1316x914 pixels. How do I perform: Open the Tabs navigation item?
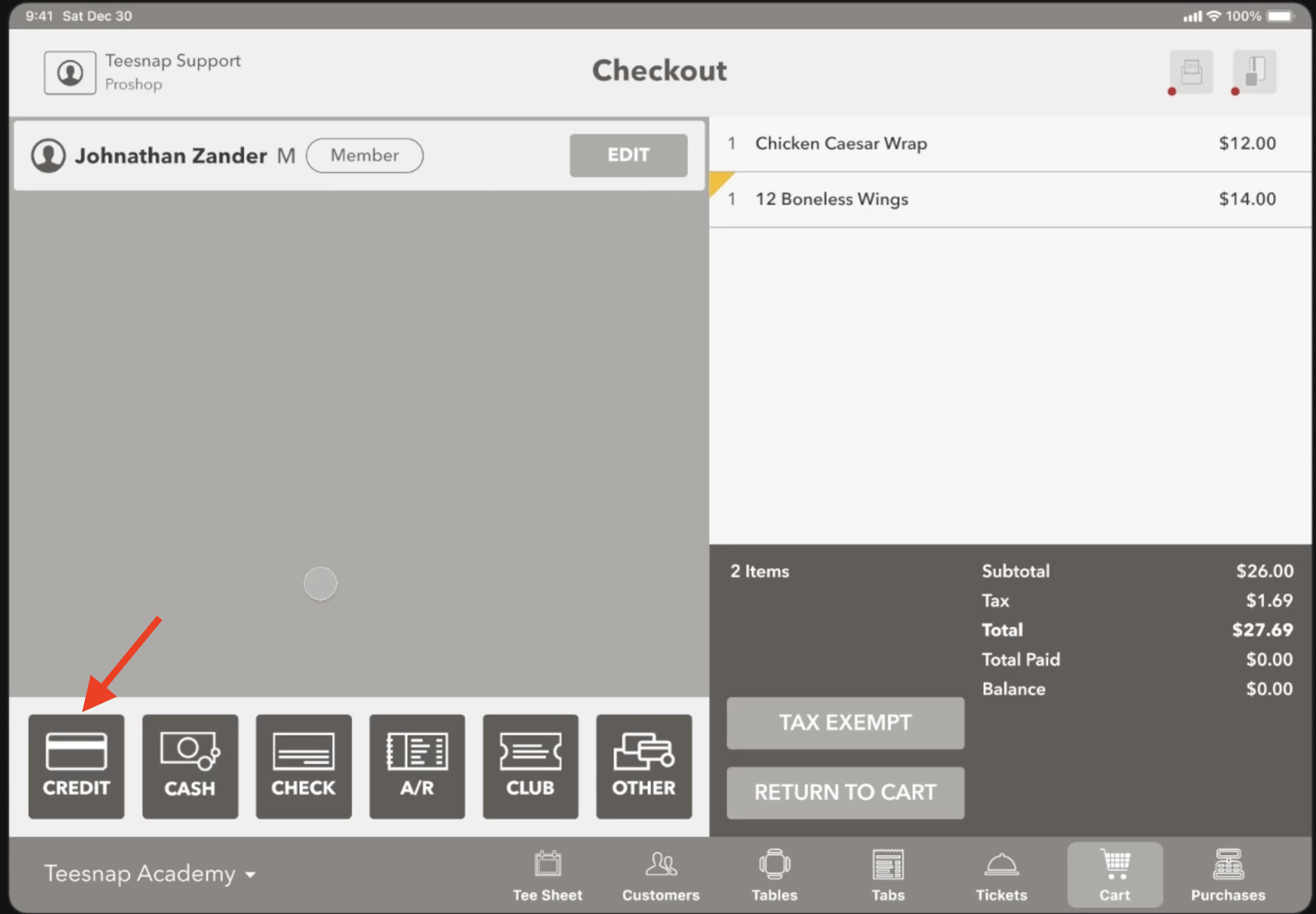888,874
